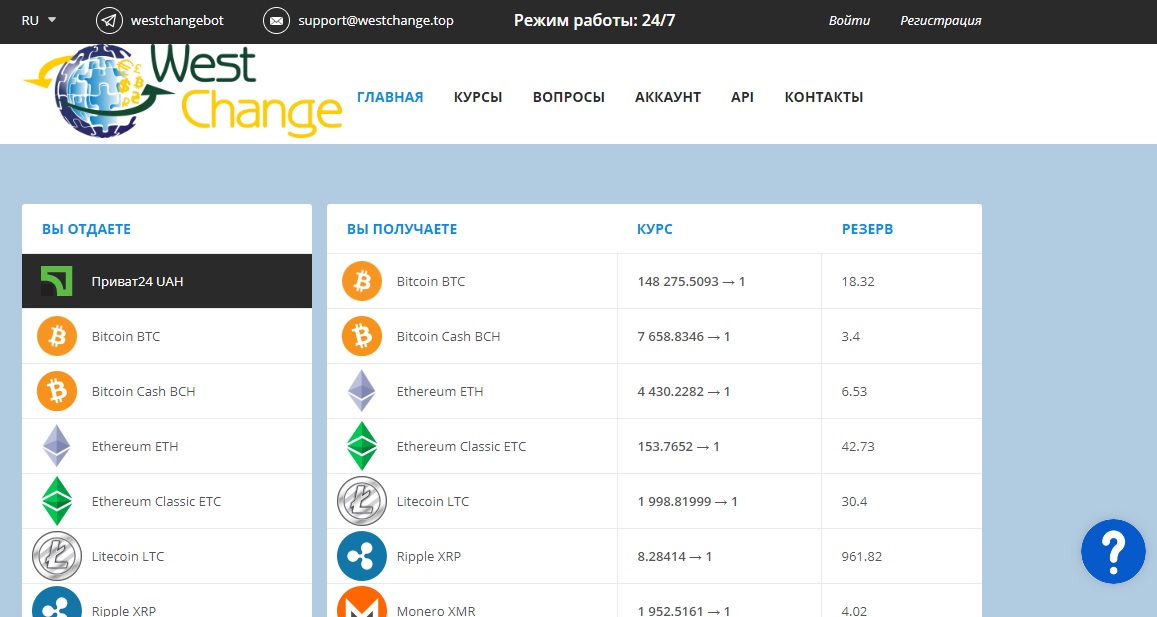Open the blue question-mark help button
Screen dimensions: 1157x617
[1113, 551]
